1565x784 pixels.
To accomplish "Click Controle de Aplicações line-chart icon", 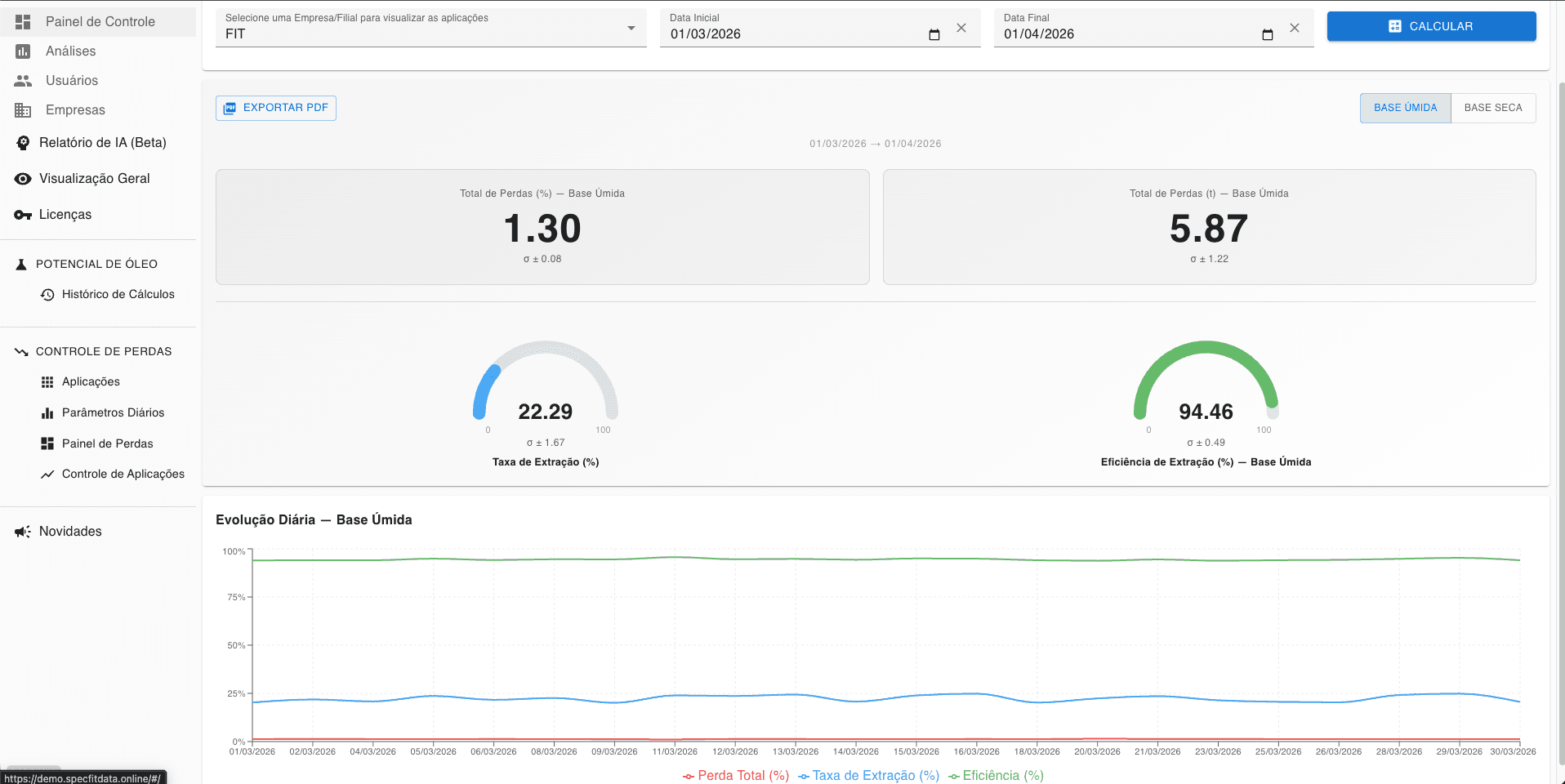I will [x=47, y=474].
